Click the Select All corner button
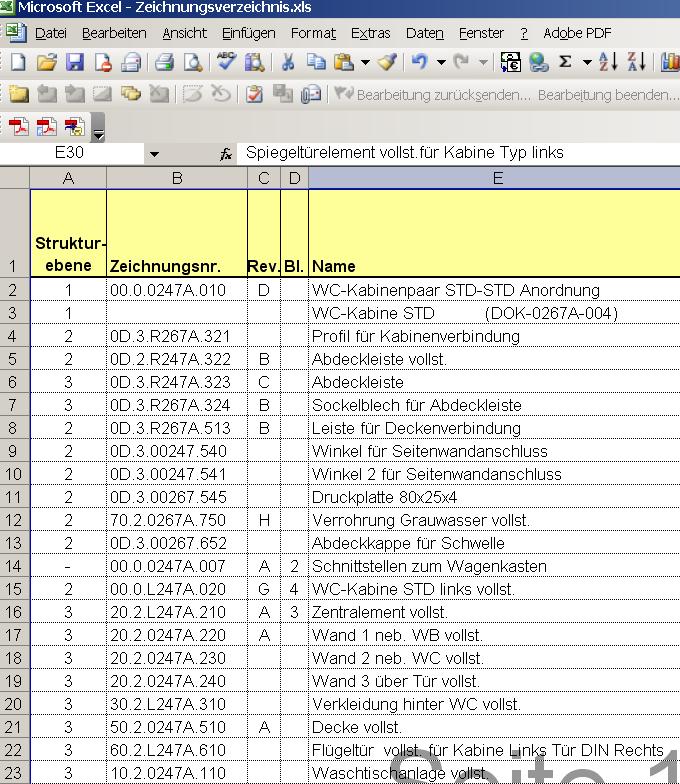 14,178
